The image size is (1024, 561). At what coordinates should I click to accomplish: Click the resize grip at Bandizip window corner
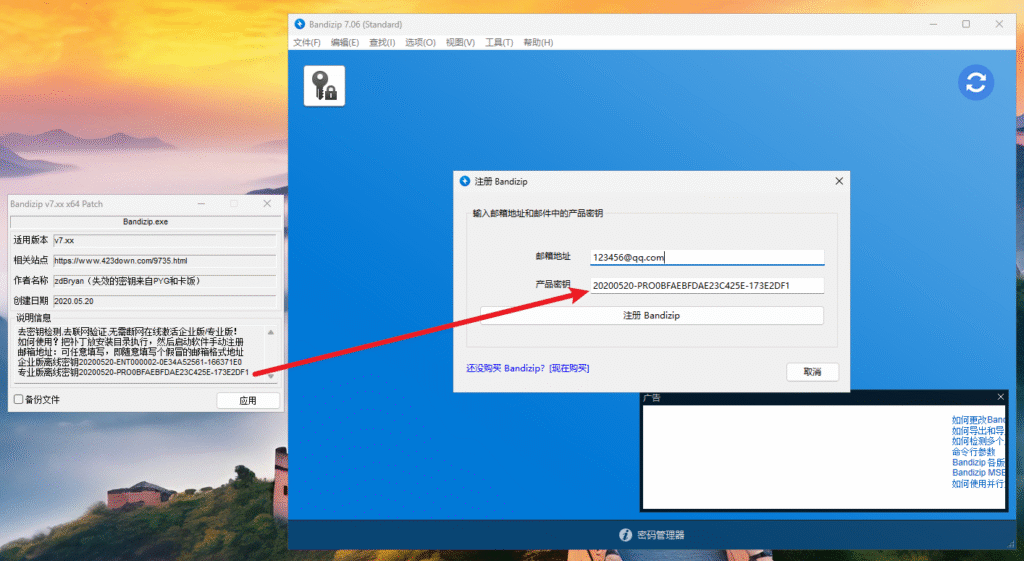[x=1011, y=544]
